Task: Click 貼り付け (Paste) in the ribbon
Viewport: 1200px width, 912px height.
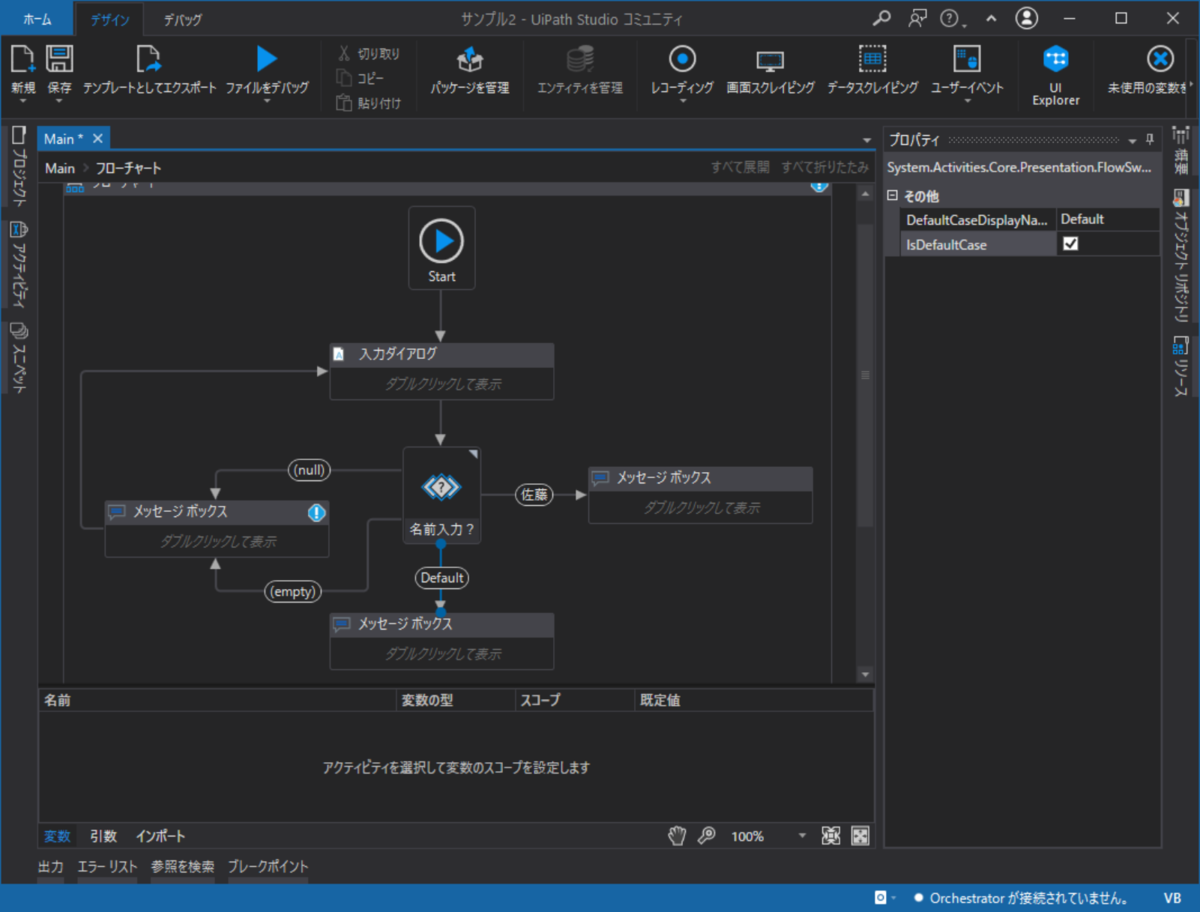Action: coord(368,102)
